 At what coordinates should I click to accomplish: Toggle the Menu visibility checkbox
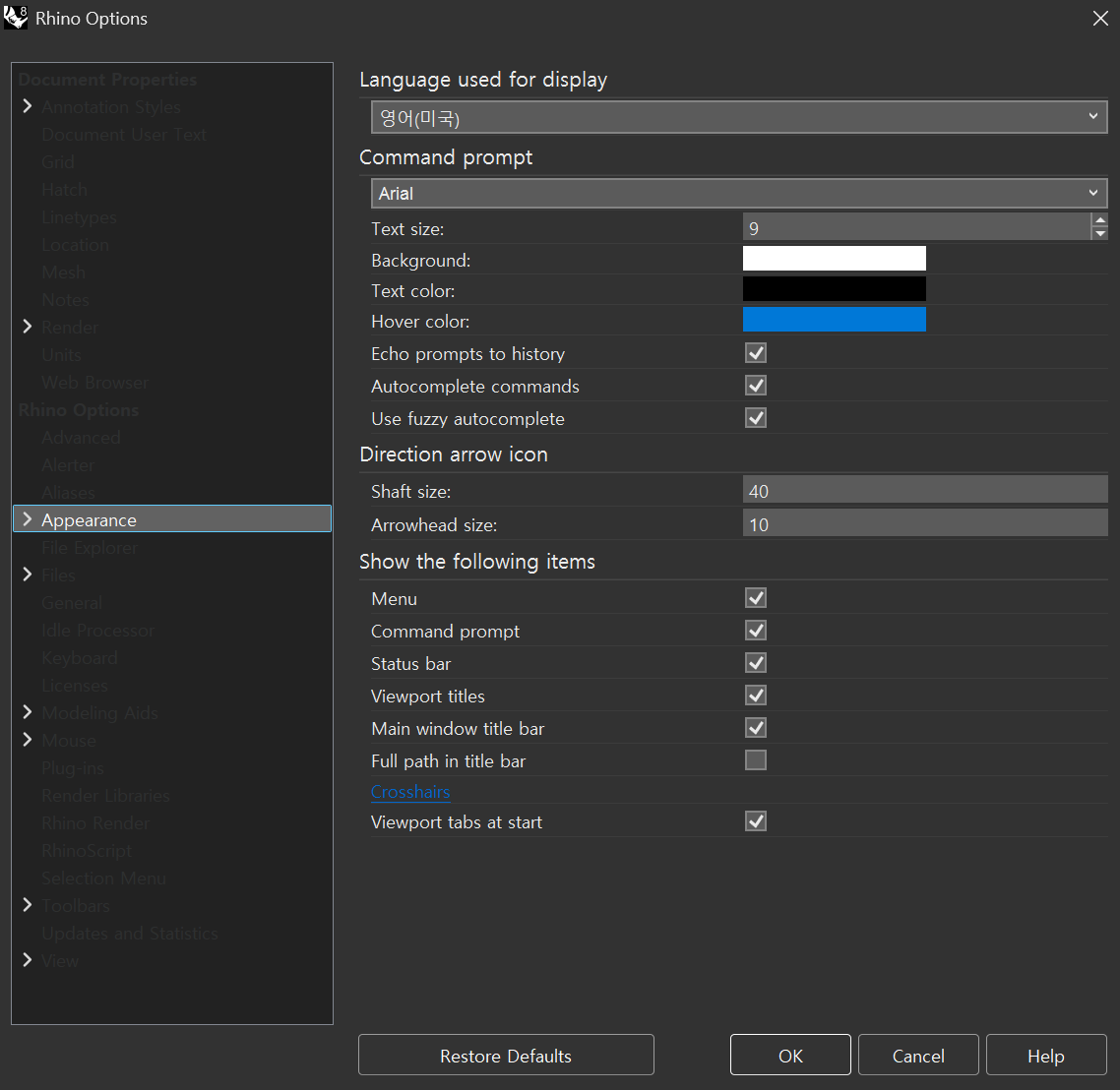pyautogui.click(x=756, y=598)
